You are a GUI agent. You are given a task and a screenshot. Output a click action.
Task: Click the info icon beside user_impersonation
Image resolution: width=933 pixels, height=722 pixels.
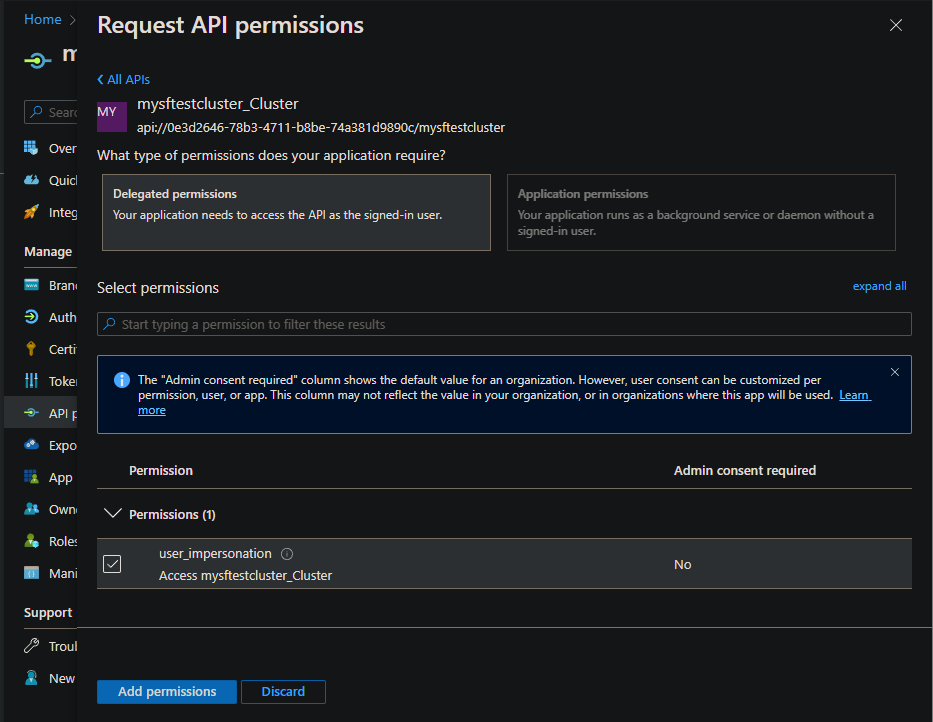[x=287, y=554]
